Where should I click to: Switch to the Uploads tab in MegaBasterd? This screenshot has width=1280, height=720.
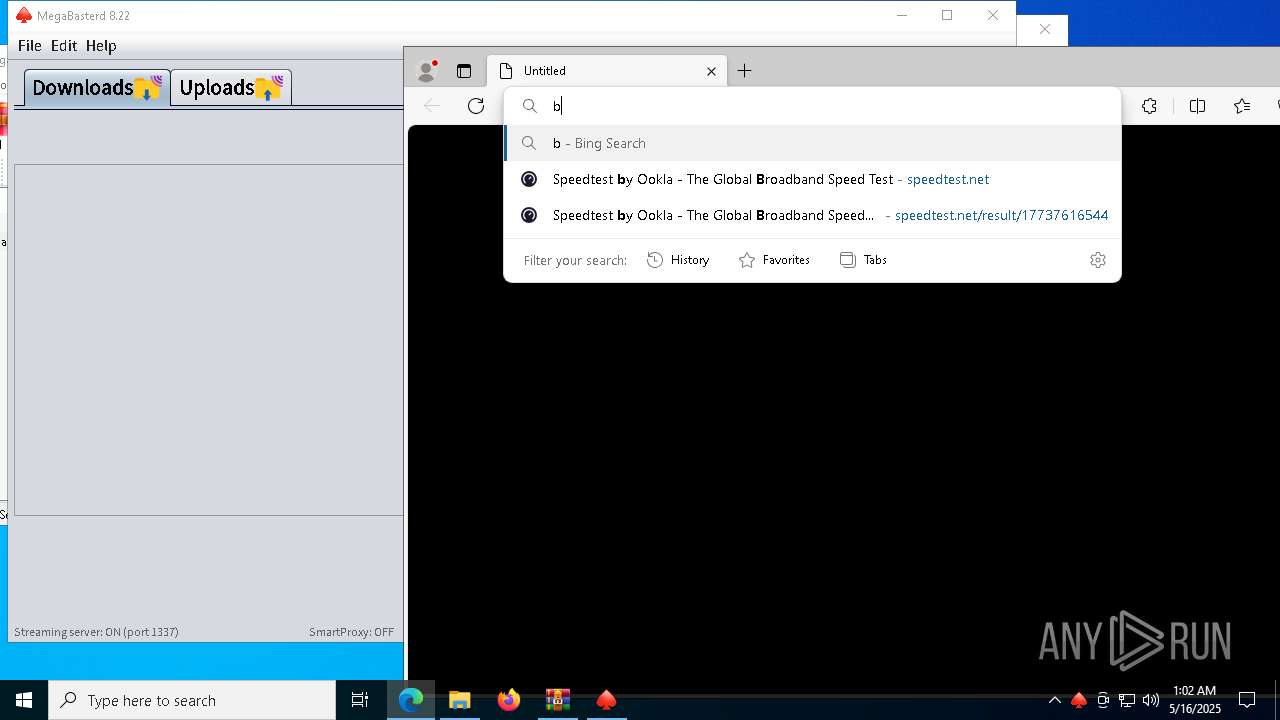tap(231, 88)
